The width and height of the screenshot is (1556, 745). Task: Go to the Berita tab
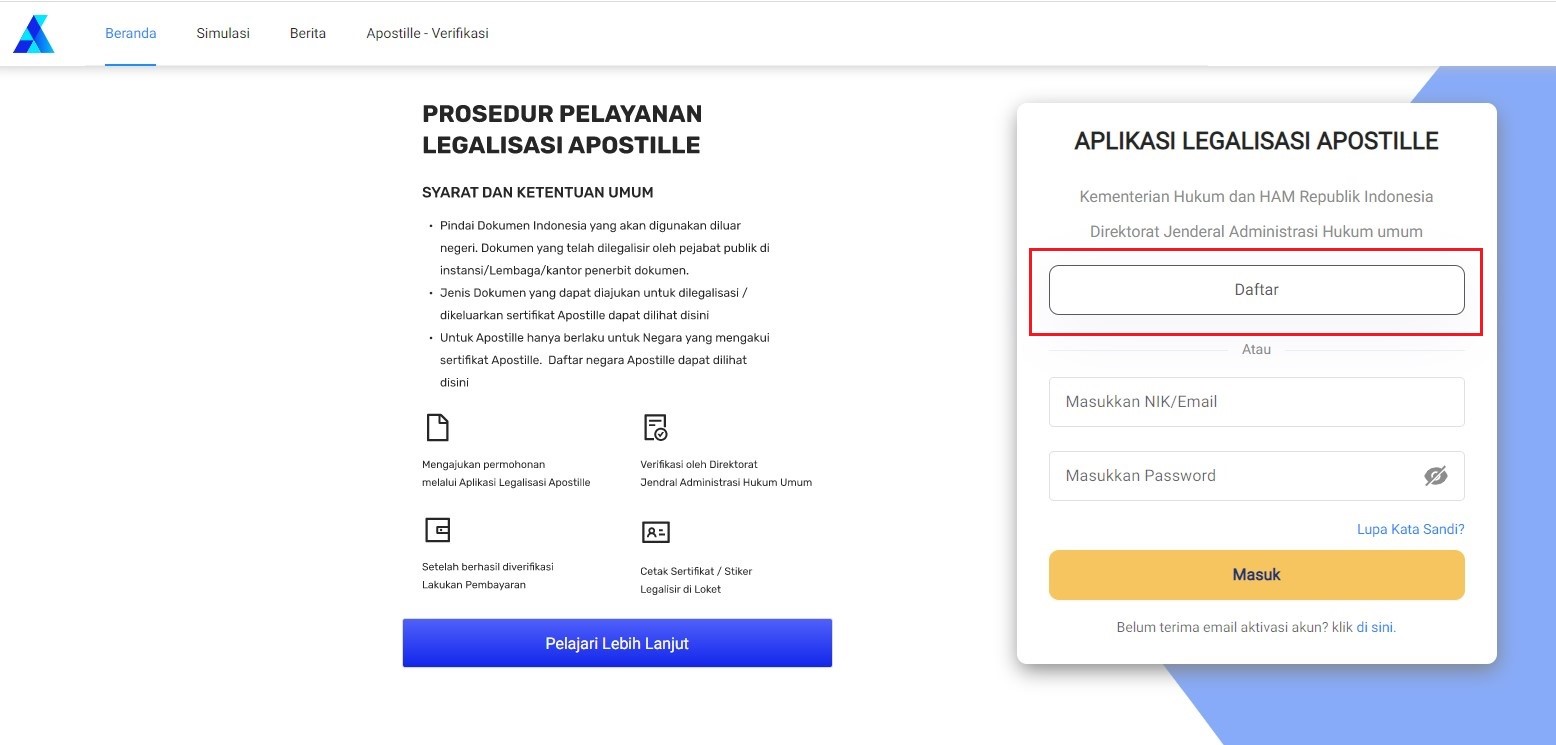(308, 33)
